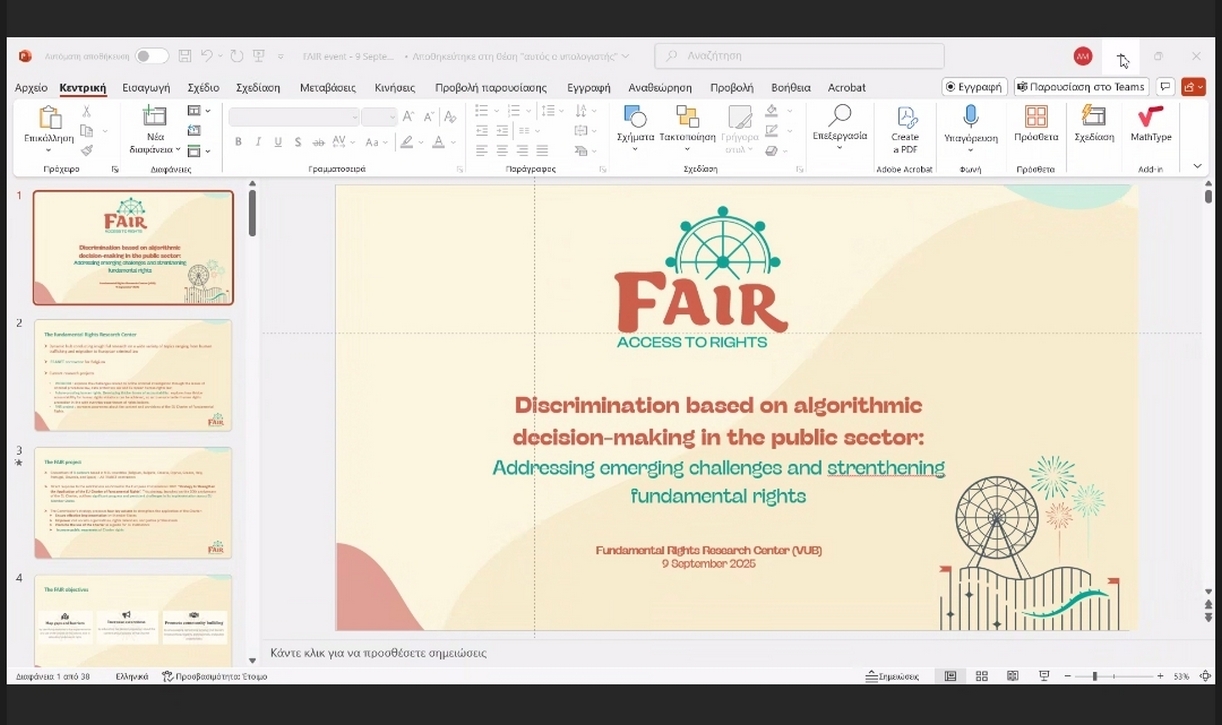This screenshot has height=725, width=1222.
Task: Click the bullets list icon
Action: pyautogui.click(x=481, y=111)
